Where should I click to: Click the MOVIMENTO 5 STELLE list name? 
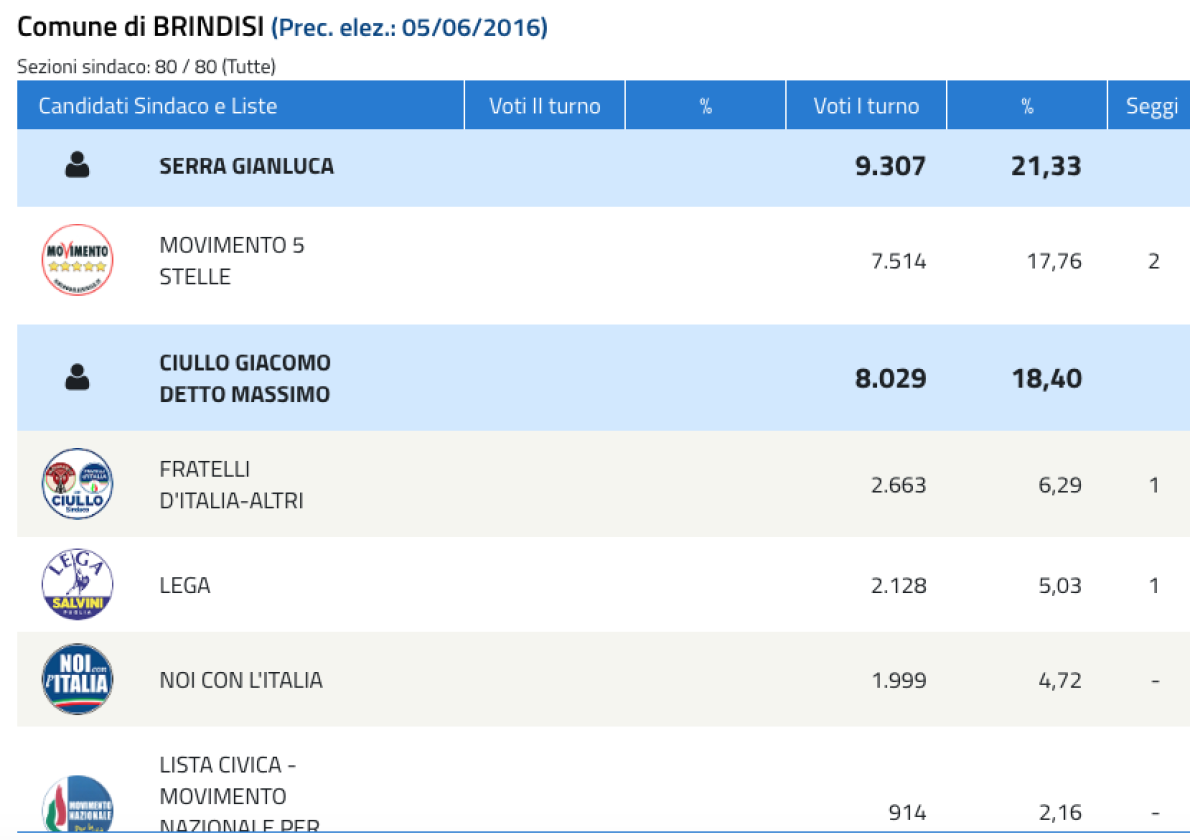click(231, 261)
